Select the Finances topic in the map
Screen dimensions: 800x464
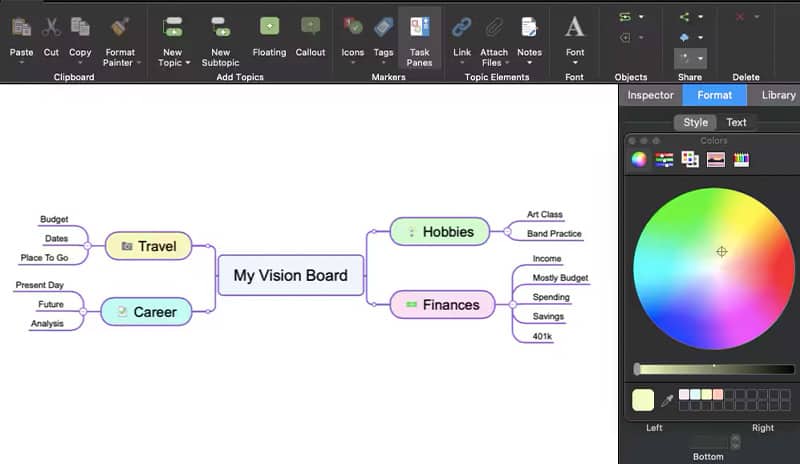(x=443, y=304)
